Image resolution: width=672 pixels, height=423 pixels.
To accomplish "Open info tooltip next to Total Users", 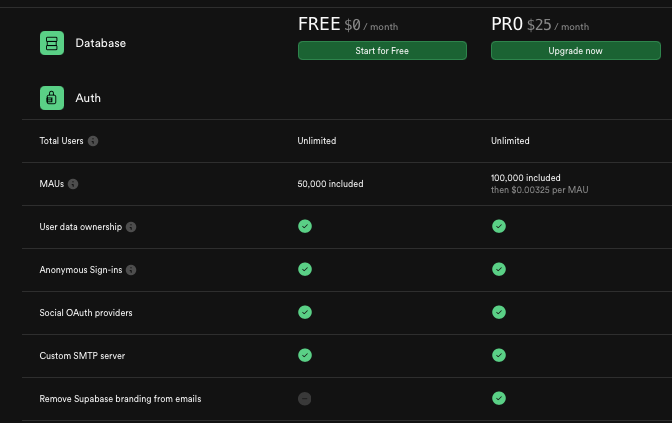I will point(93,141).
